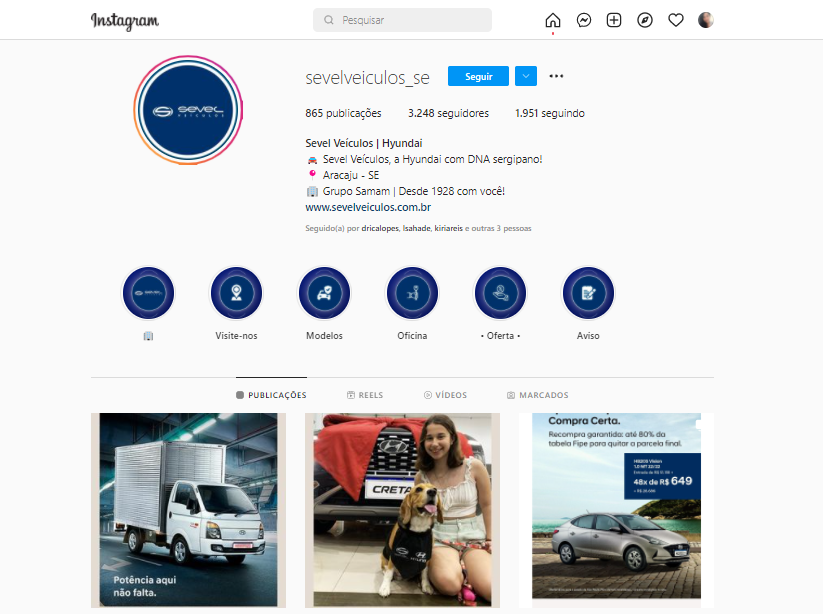823x614 pixels.
Task: Open the Explore compass icon
Action: [x=645, y=20]
